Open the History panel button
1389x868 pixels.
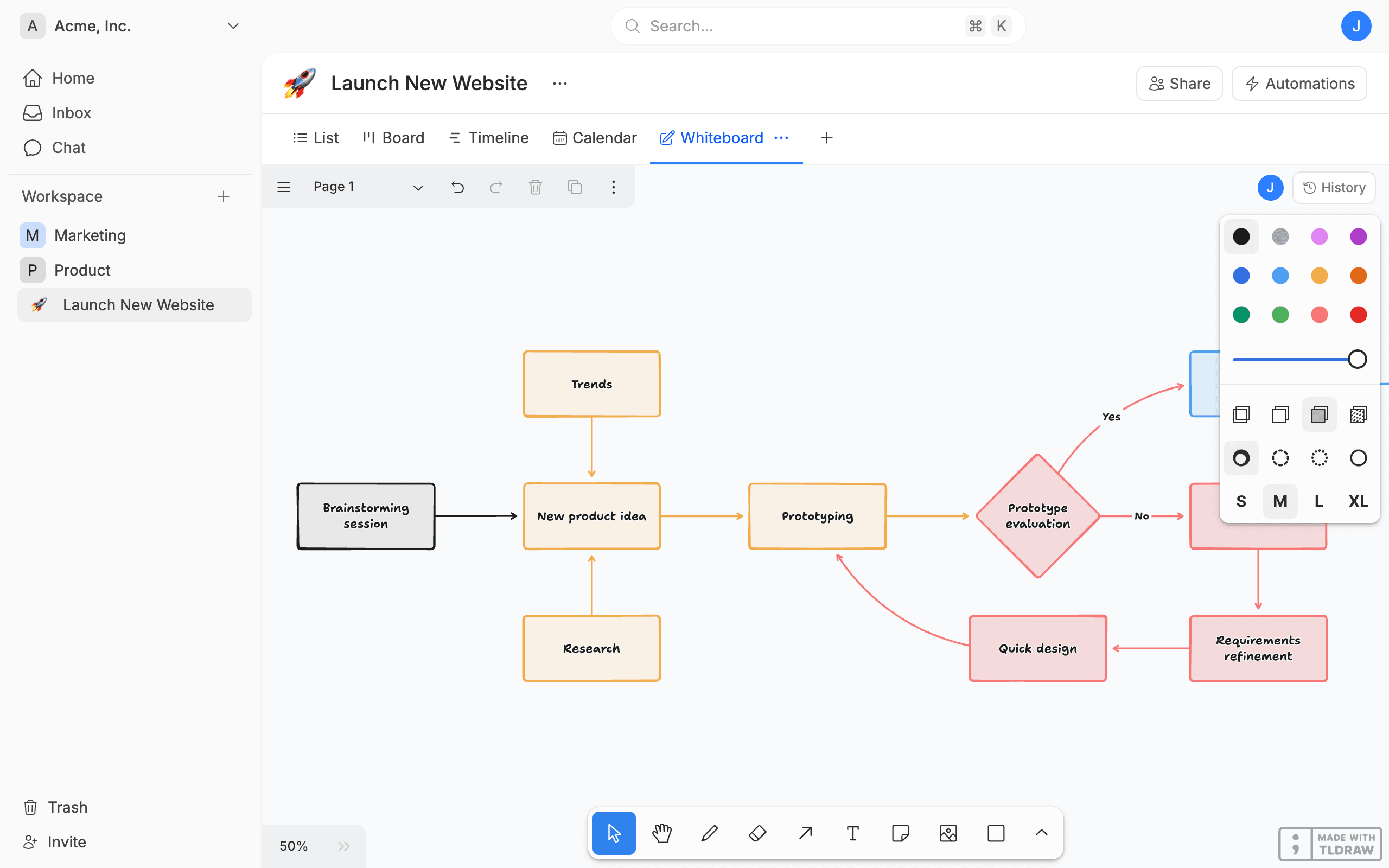click(1334, 188)
